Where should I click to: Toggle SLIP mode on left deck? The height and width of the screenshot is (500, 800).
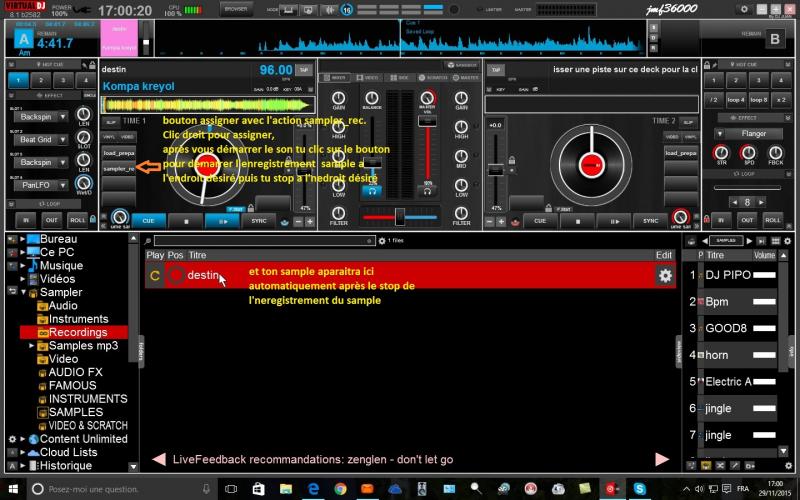point(111,121)
